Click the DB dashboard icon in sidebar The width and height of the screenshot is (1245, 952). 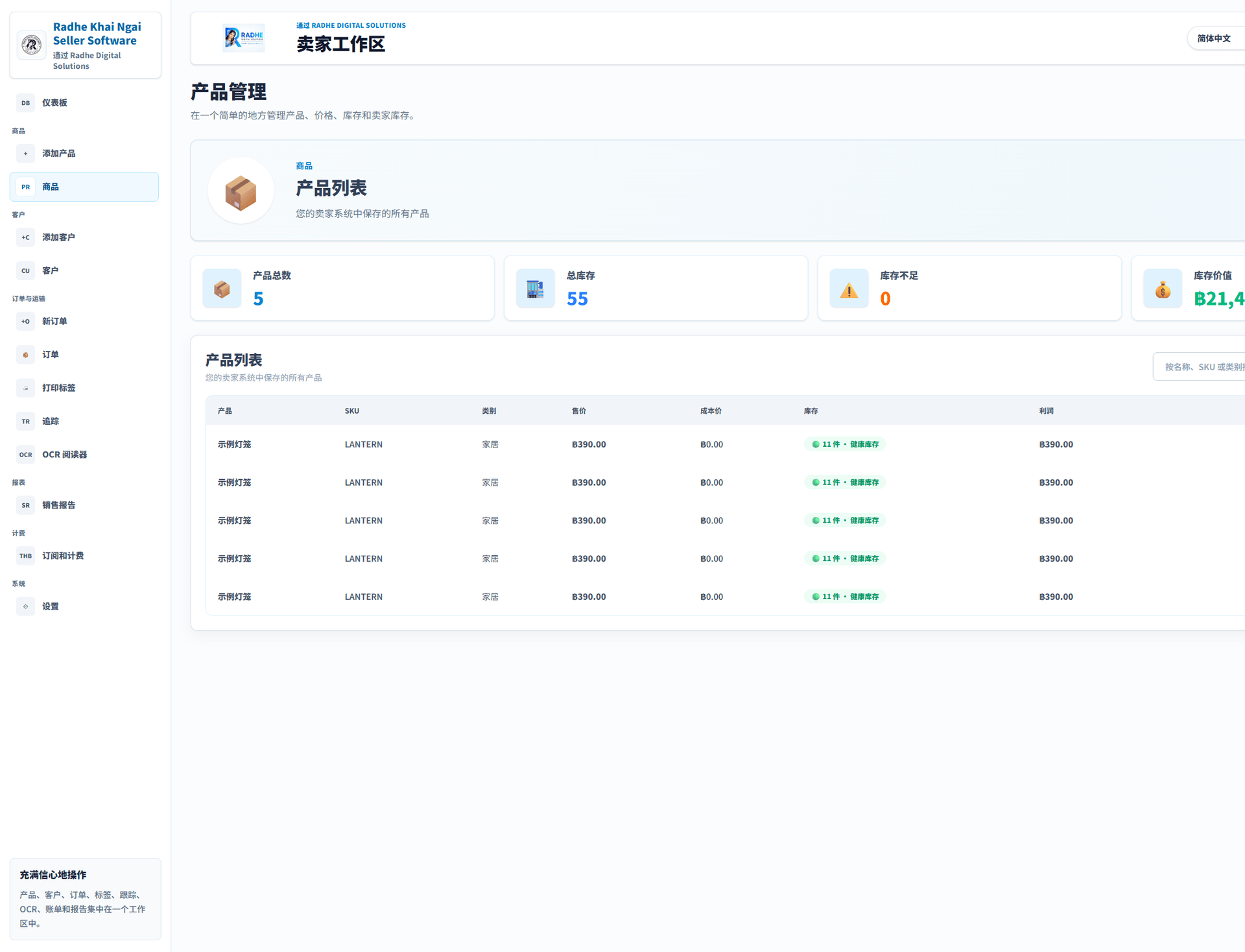coord(25,102)
